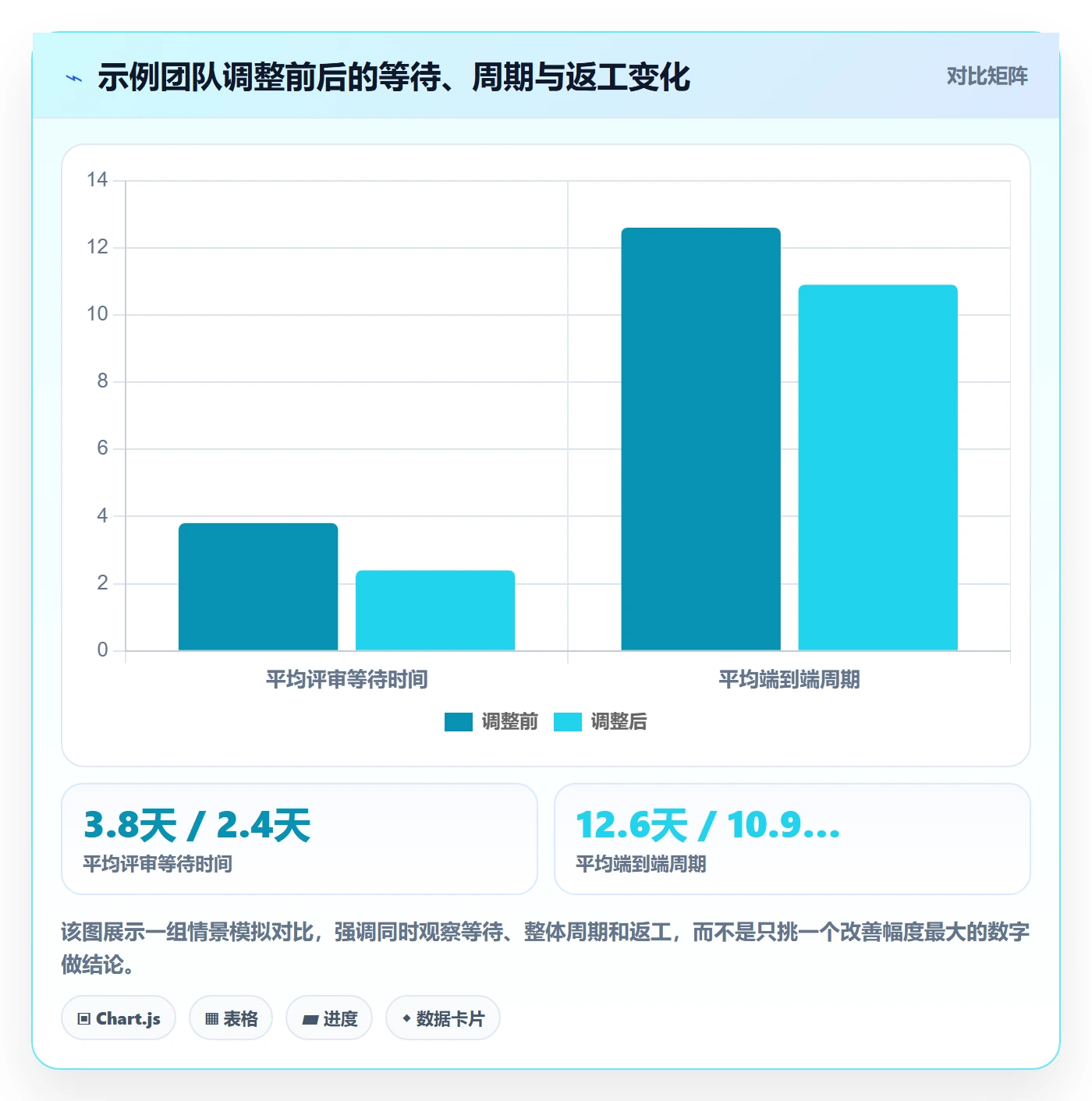Click the 数据卡片 tag chip
Screen dimensions: 1092x1101
coord(443,1018)
